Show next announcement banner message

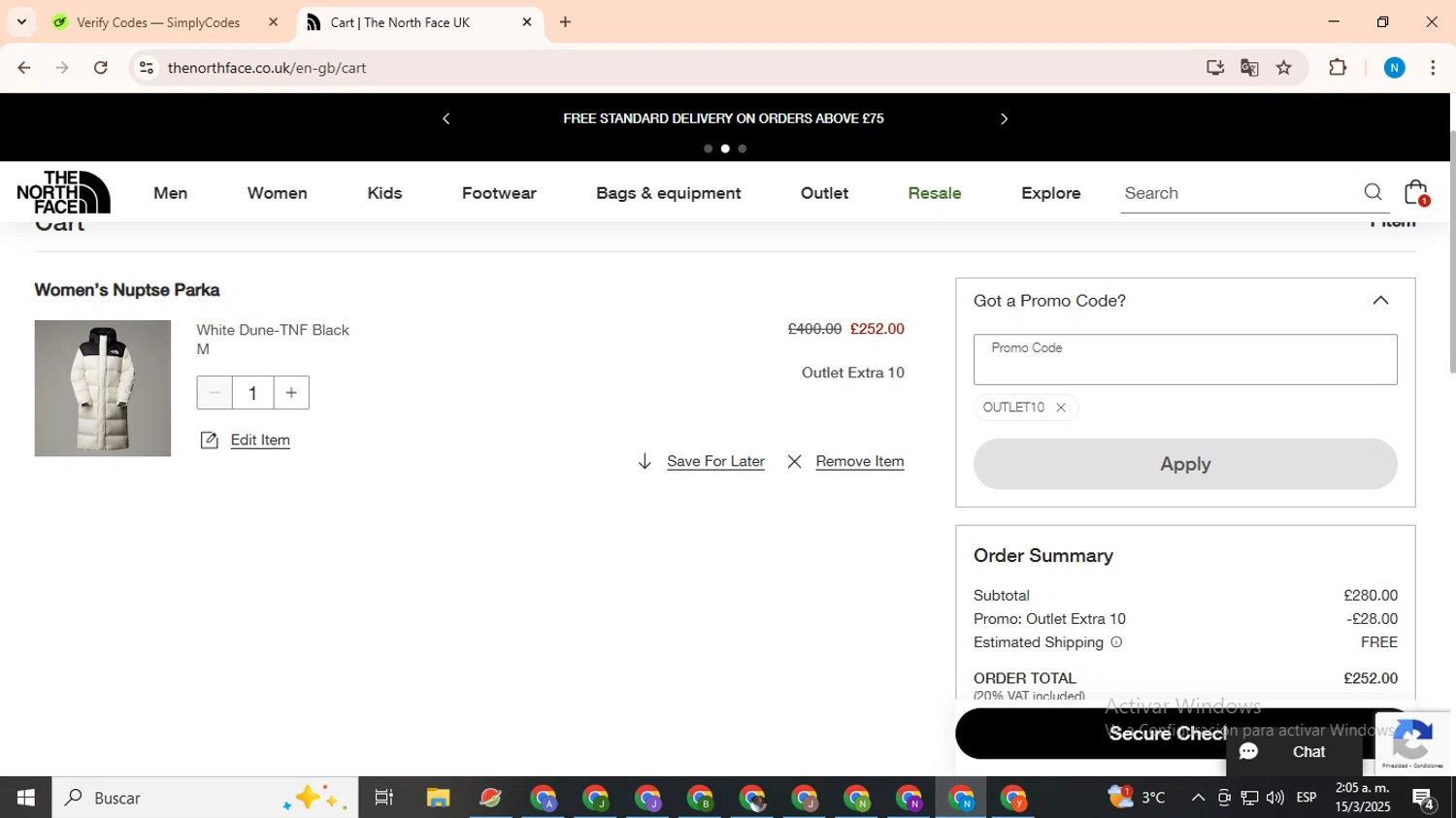click(1005, 118)
